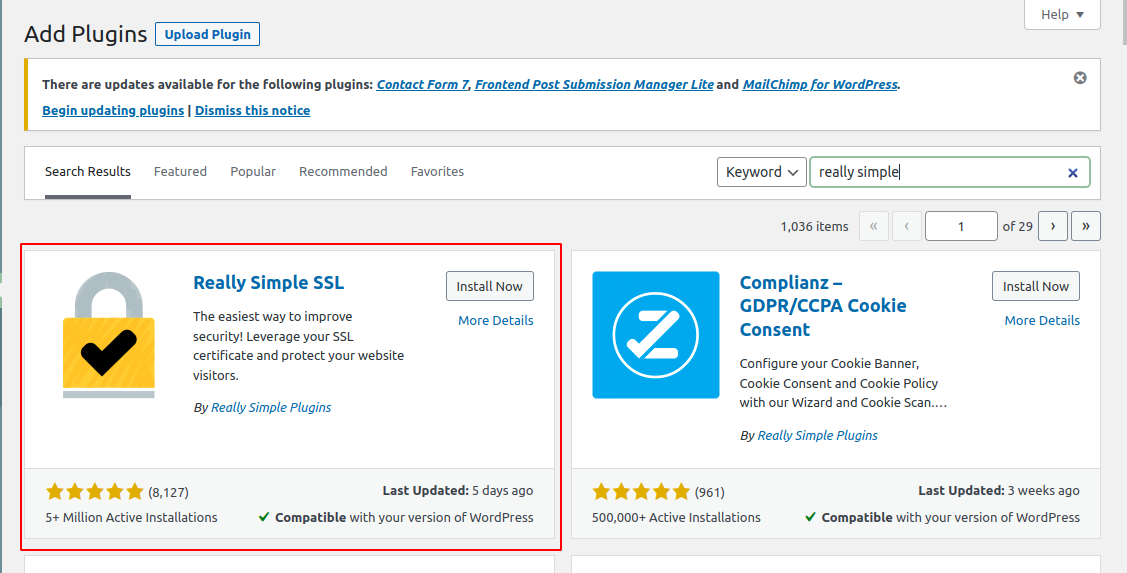
Task: Click the 500,000+ Active Installations text
Action: [676, 518]
